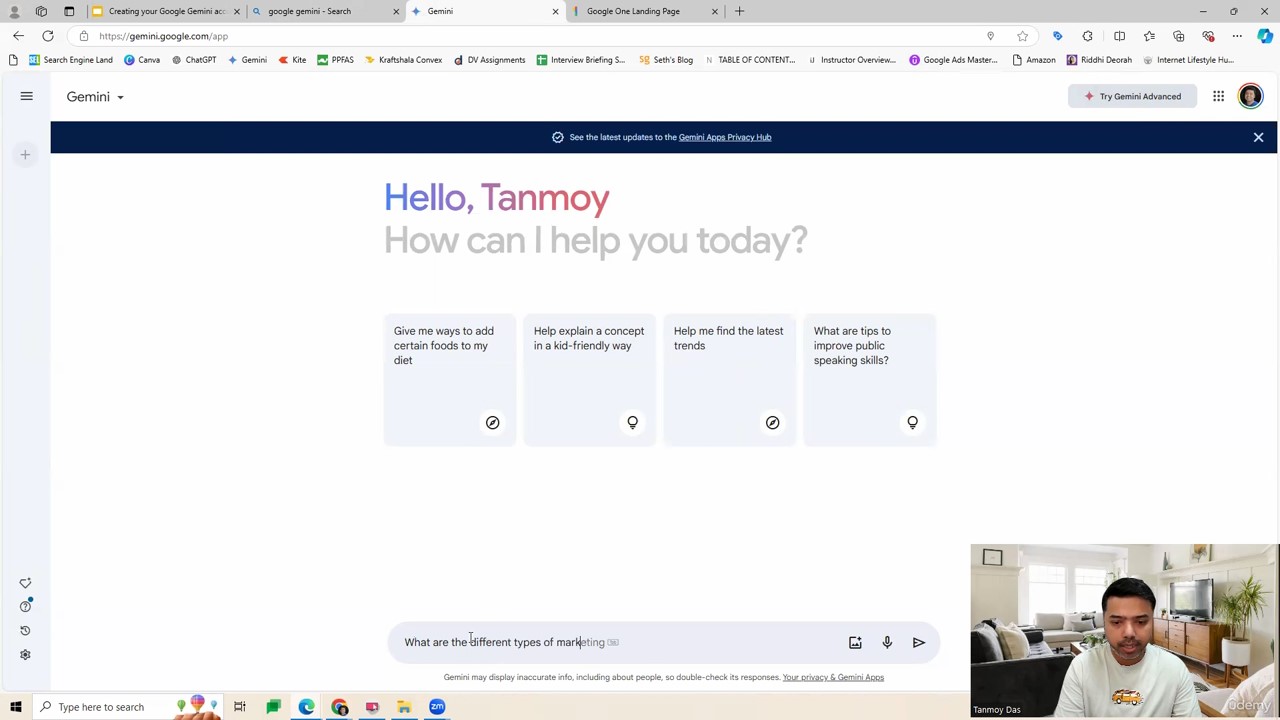Close the Gemini browser tab
Viewport: 1280px width, 720px height.
click(x=555, y=11)
